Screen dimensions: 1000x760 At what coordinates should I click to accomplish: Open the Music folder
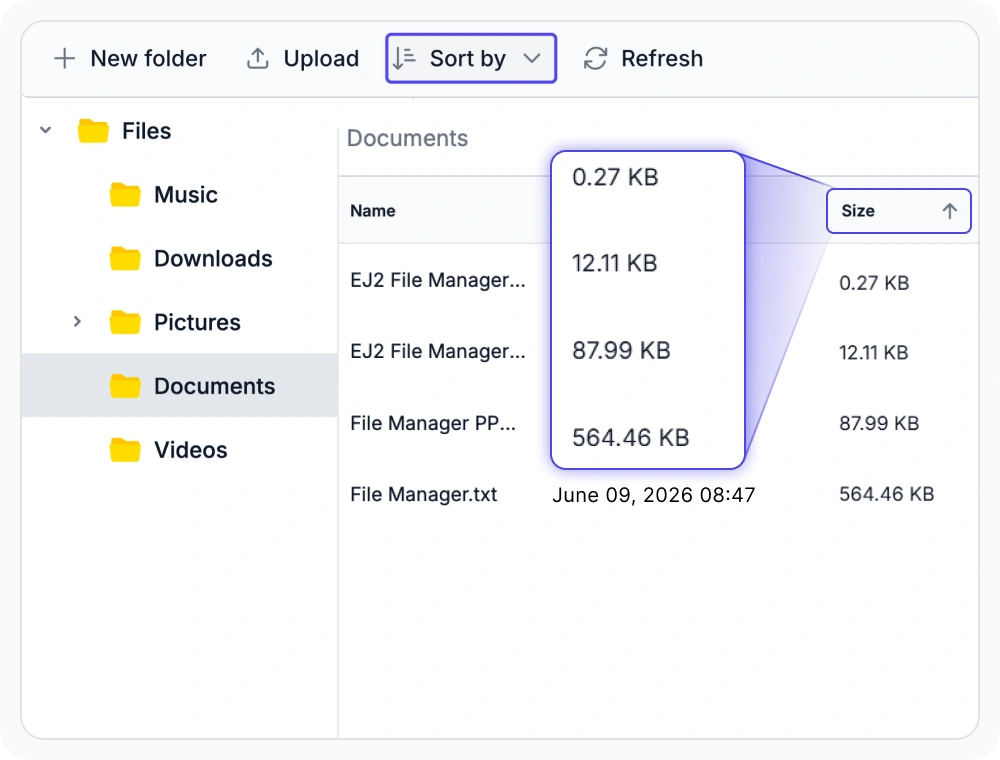[186, 194]
